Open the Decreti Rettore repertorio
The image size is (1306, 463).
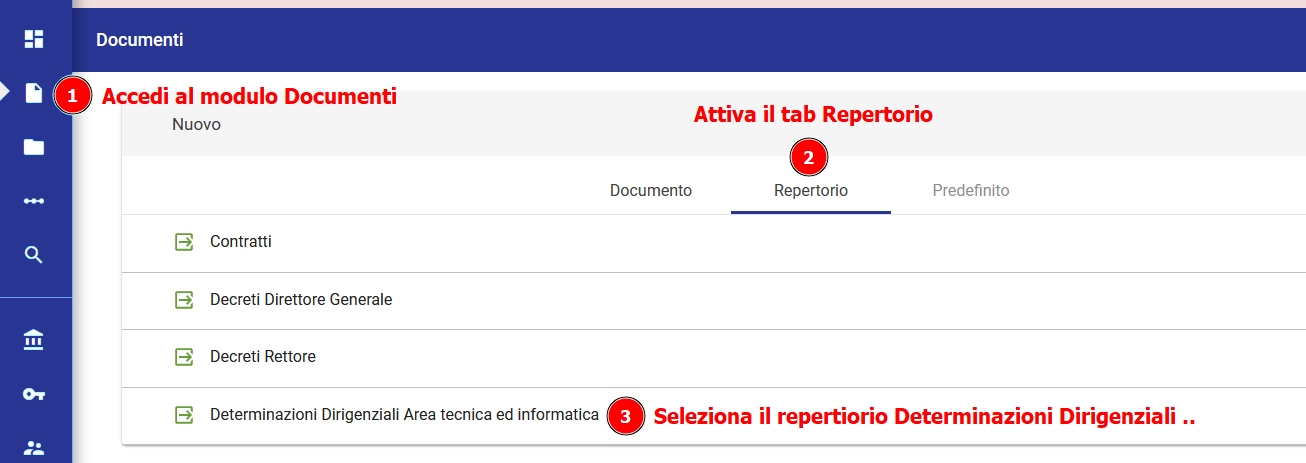pos(263,357)
